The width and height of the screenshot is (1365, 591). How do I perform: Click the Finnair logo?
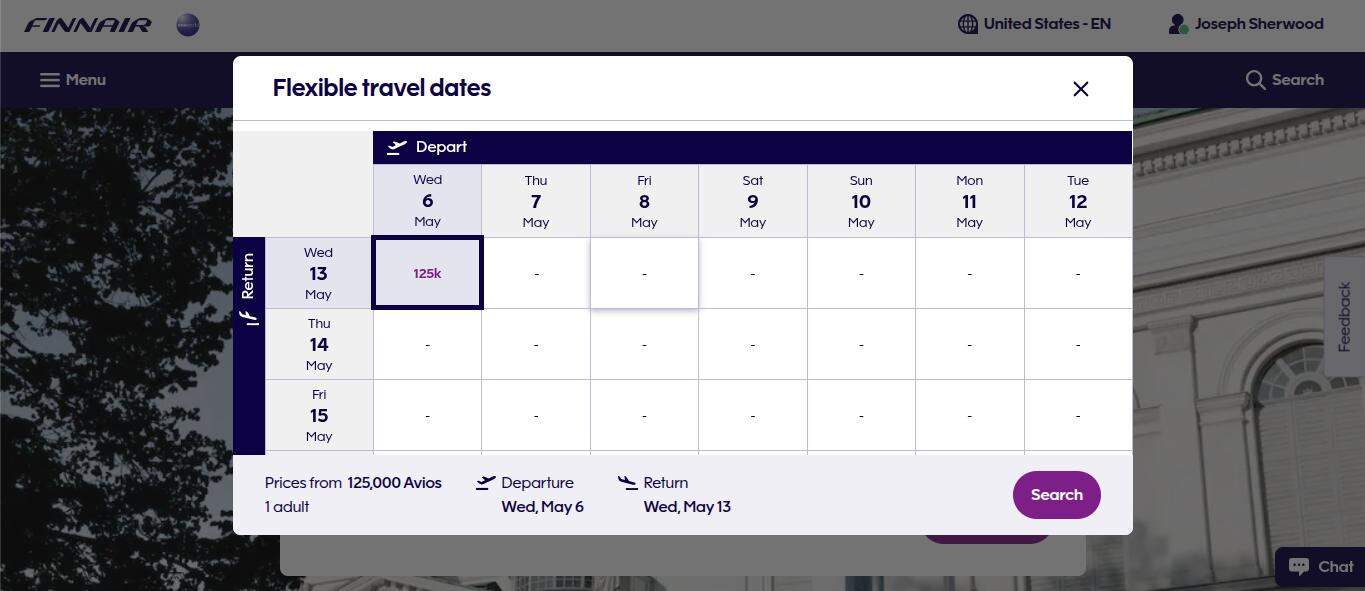[x=87, y=25]
